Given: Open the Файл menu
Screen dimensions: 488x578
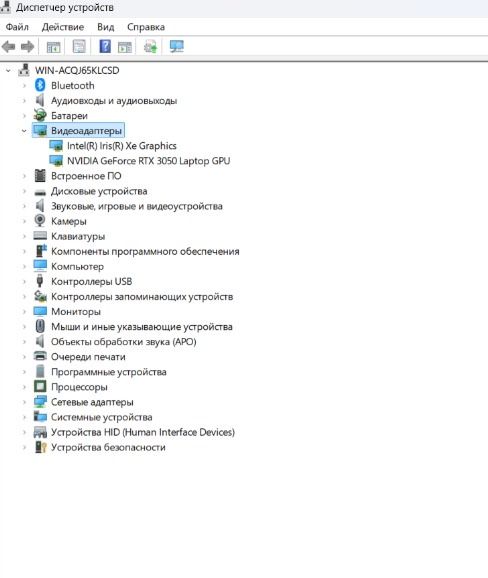Looking at the screenshot, I should [17, 27].
